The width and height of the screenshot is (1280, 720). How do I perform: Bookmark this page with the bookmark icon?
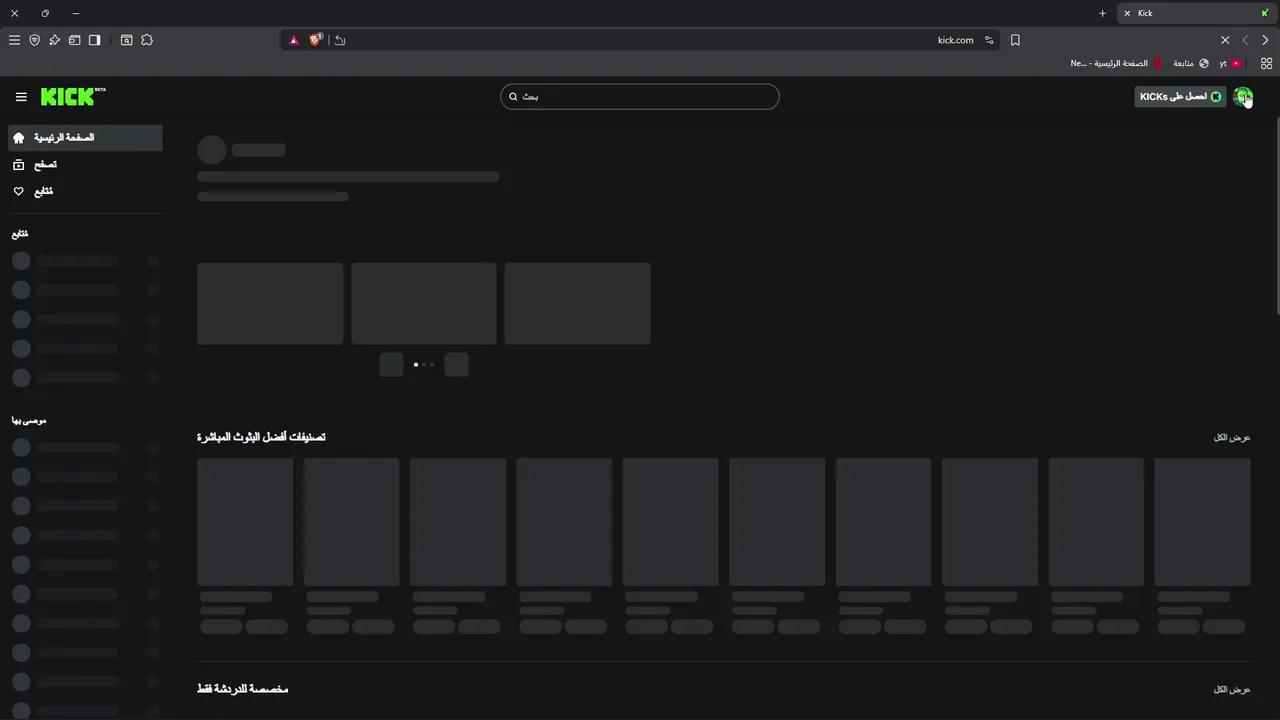click(x=1015, y=40)
